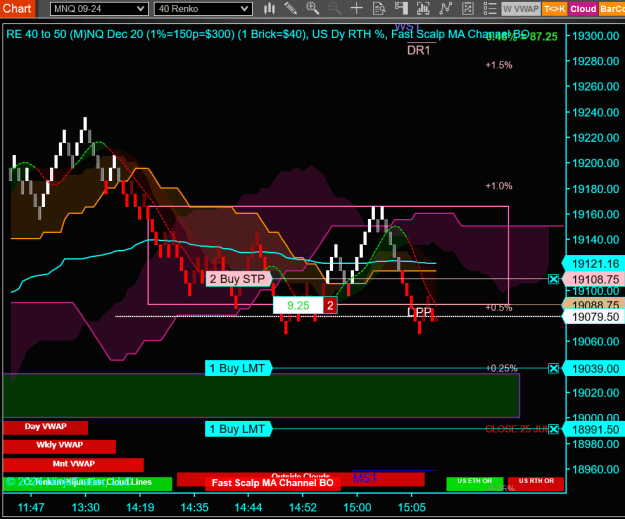Click the 18991.50 cyan price marker
Viewport: 625px width, 519px height.
pos(594,430)
